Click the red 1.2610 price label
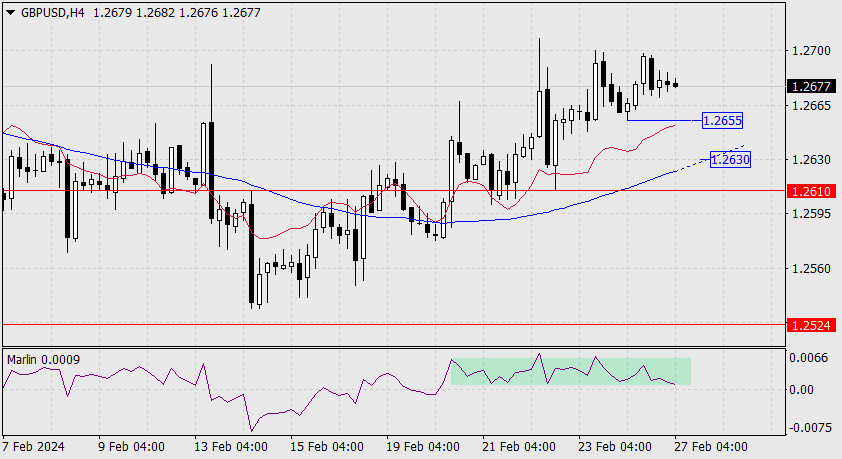Image resolution: width=842 pixels, height=459 pixels. (x=811, y=191)
